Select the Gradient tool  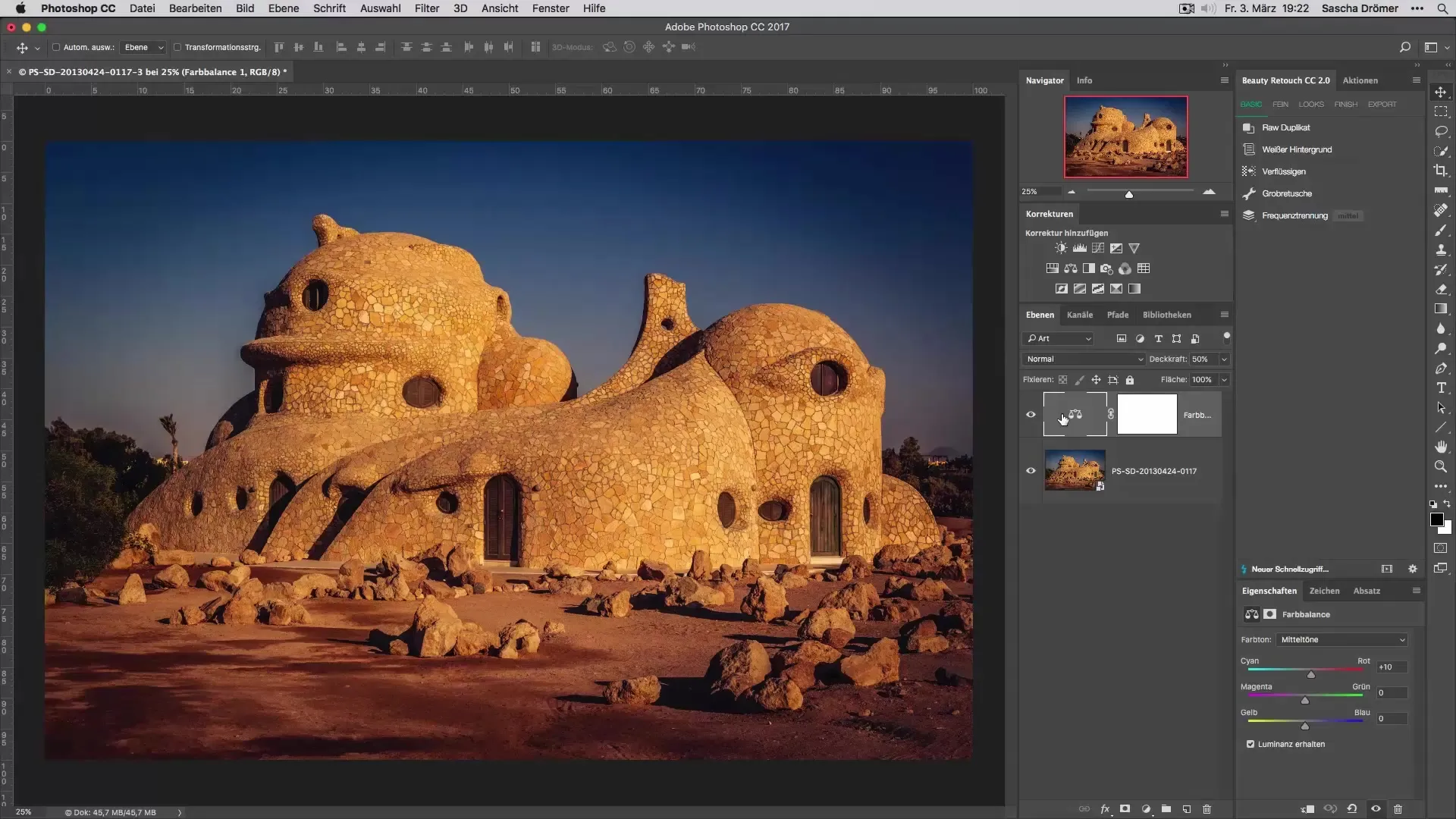pyautogui.click(x=1441, y=309)
